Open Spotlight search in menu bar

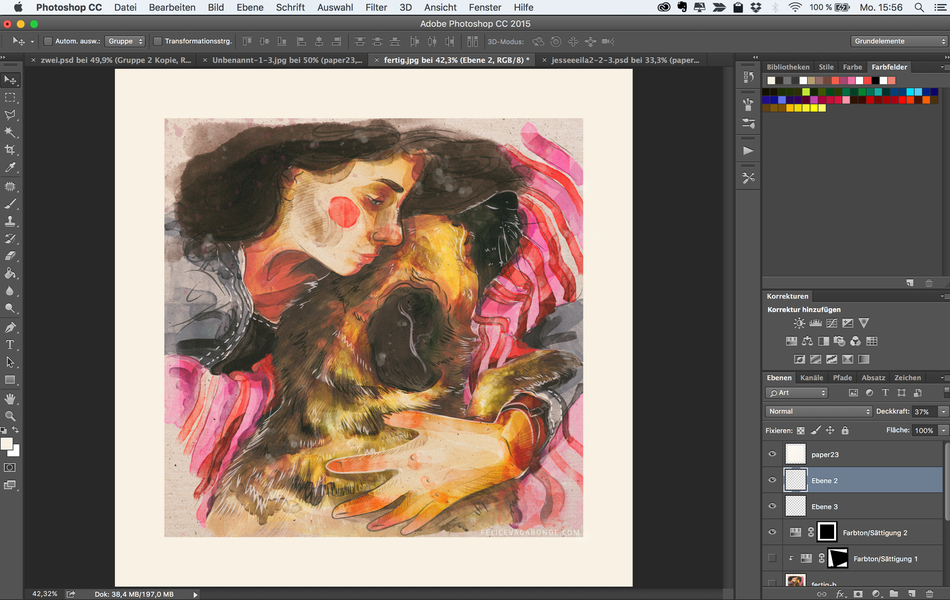tap(919, 7)
